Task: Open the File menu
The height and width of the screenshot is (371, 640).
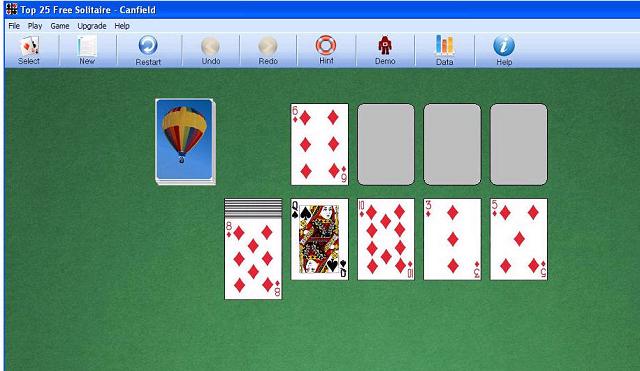Action: [14, 26]
